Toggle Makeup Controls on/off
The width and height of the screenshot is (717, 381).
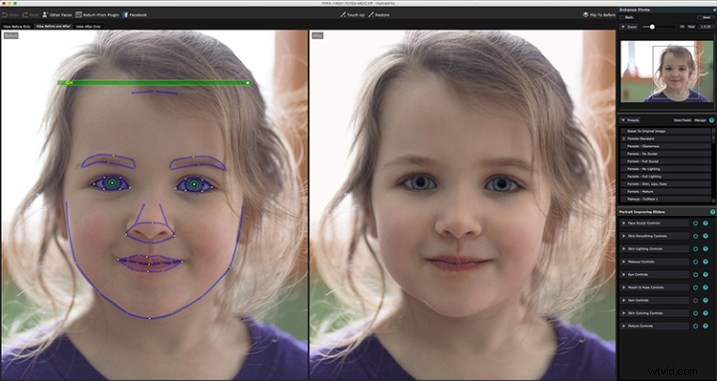696,262
